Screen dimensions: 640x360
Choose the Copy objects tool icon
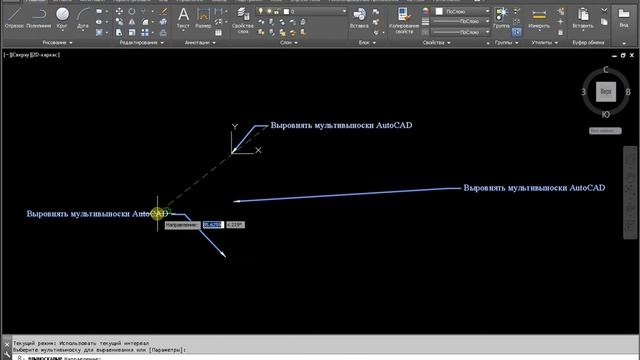[119, 22]
